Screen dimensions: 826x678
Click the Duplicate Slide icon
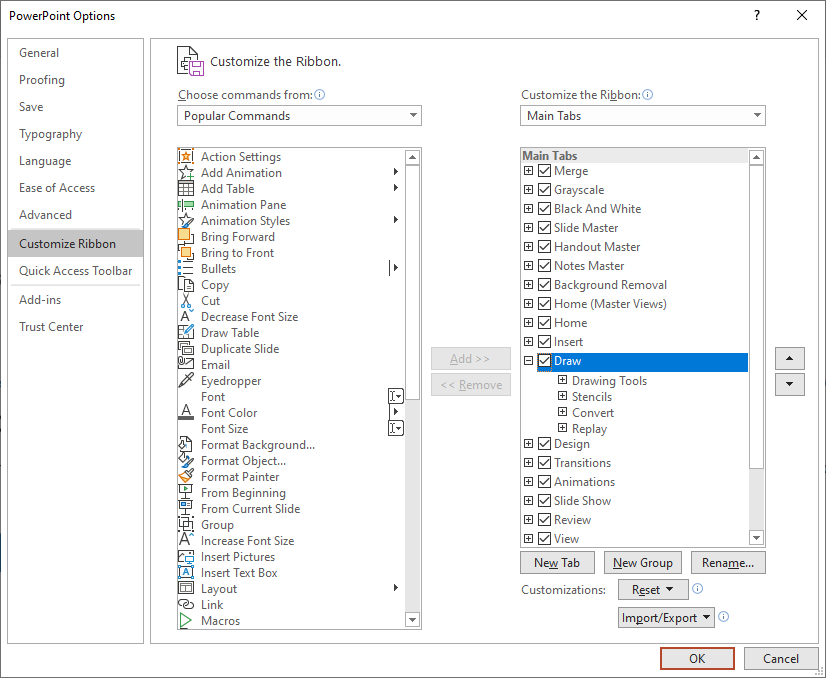click(185, 349)
